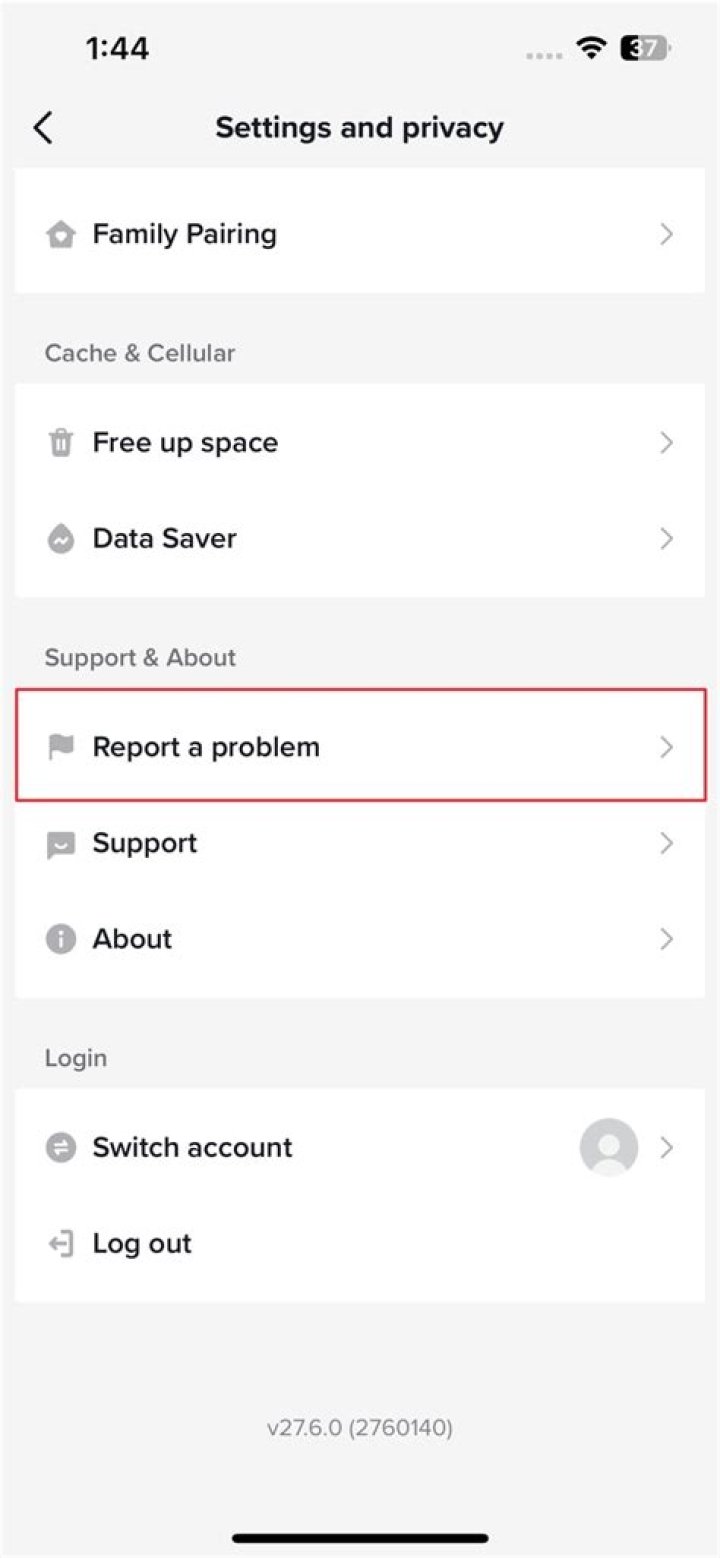Screen dimensions: 720x1558
Task: Select the Family Pairing house icon
Action: [62, 234]
